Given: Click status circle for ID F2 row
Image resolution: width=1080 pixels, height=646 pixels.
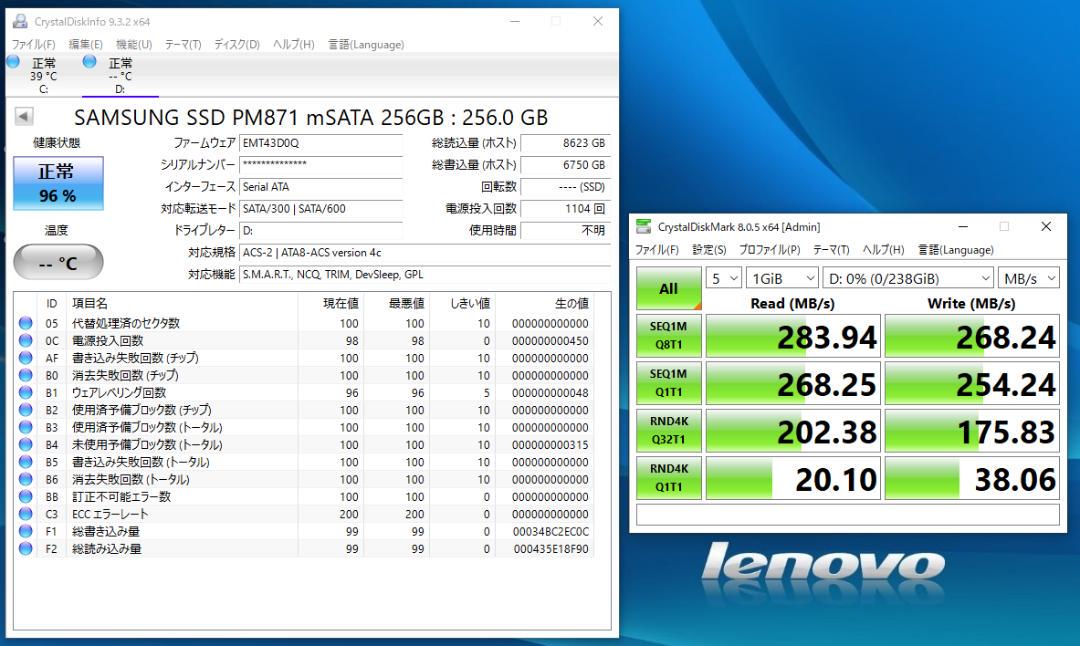Looking at the screenshot, I should pos(26,548).
